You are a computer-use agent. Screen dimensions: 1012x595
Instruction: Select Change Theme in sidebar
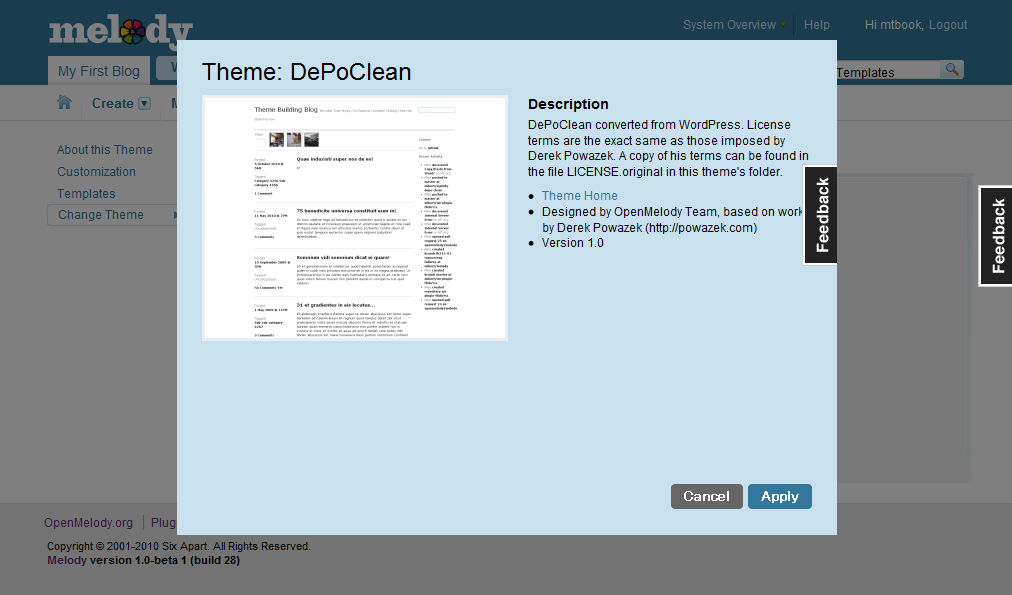pyautogui.click(x=112, y=215)
